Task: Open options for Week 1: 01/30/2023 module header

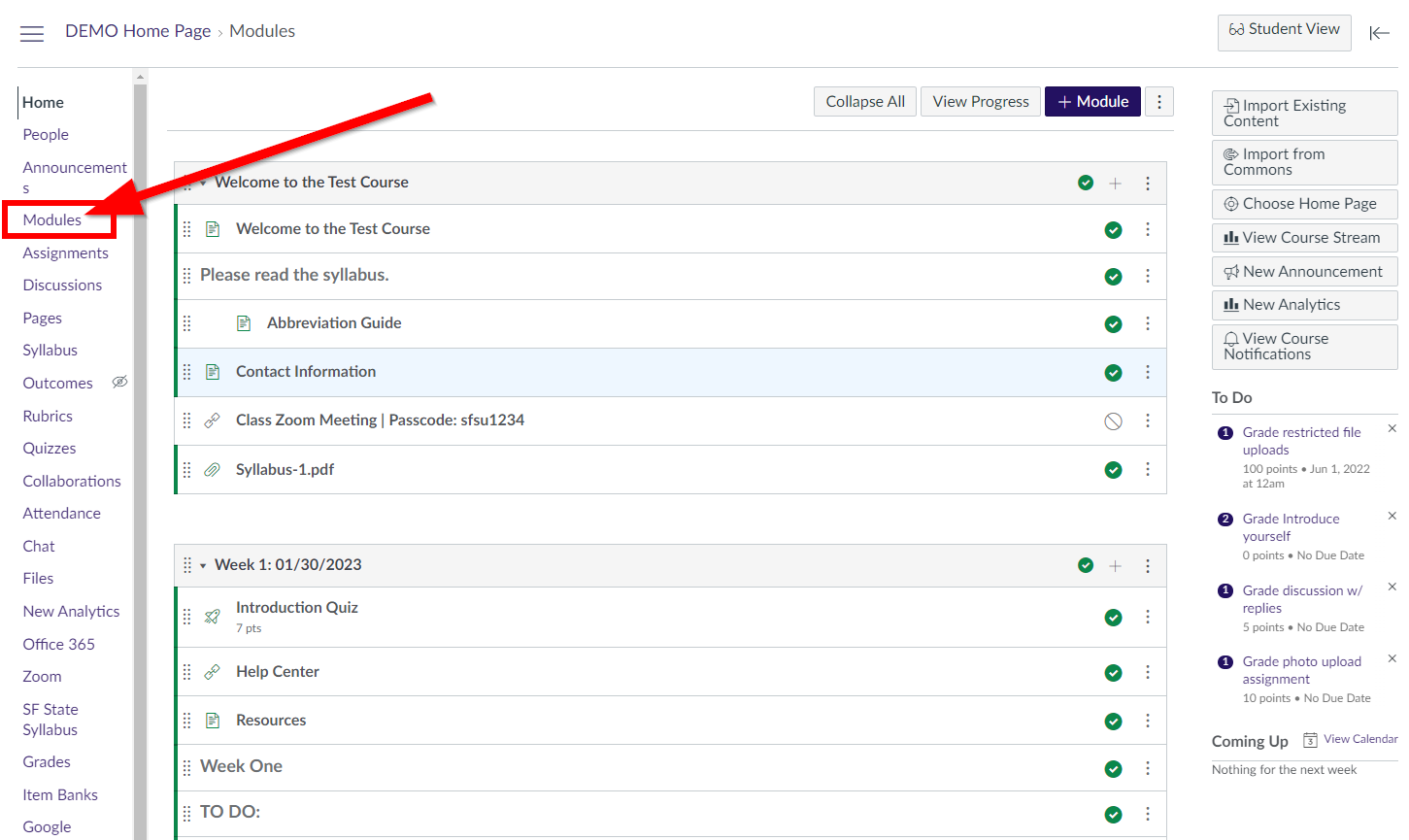Action: click(x=1147, y=566)
